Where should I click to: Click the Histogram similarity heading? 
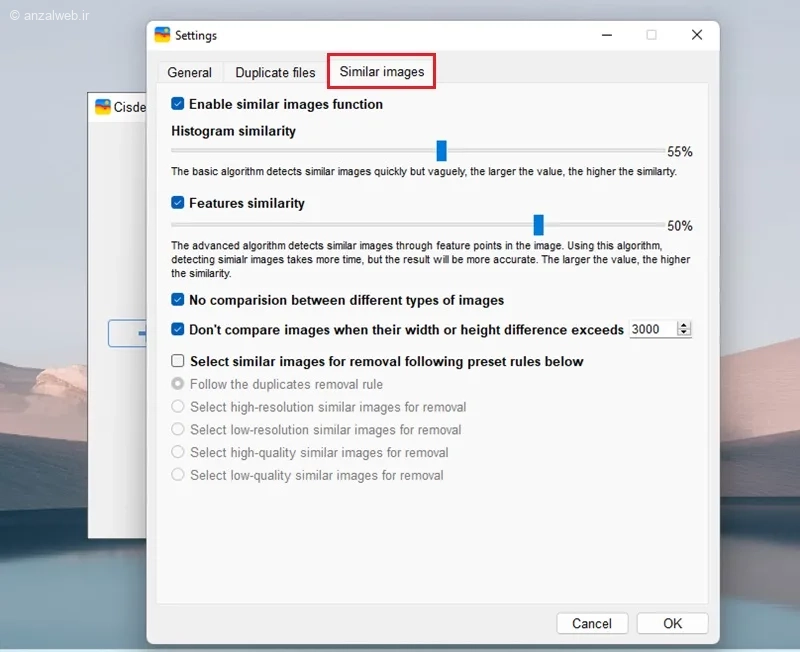(233, 131)
